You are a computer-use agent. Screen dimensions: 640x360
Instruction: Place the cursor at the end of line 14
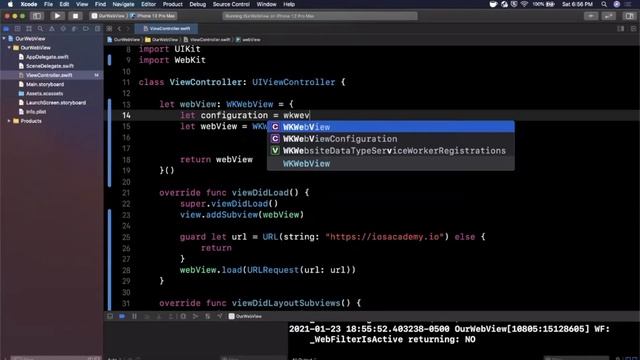pyautogui.click(x=311, y=116)
